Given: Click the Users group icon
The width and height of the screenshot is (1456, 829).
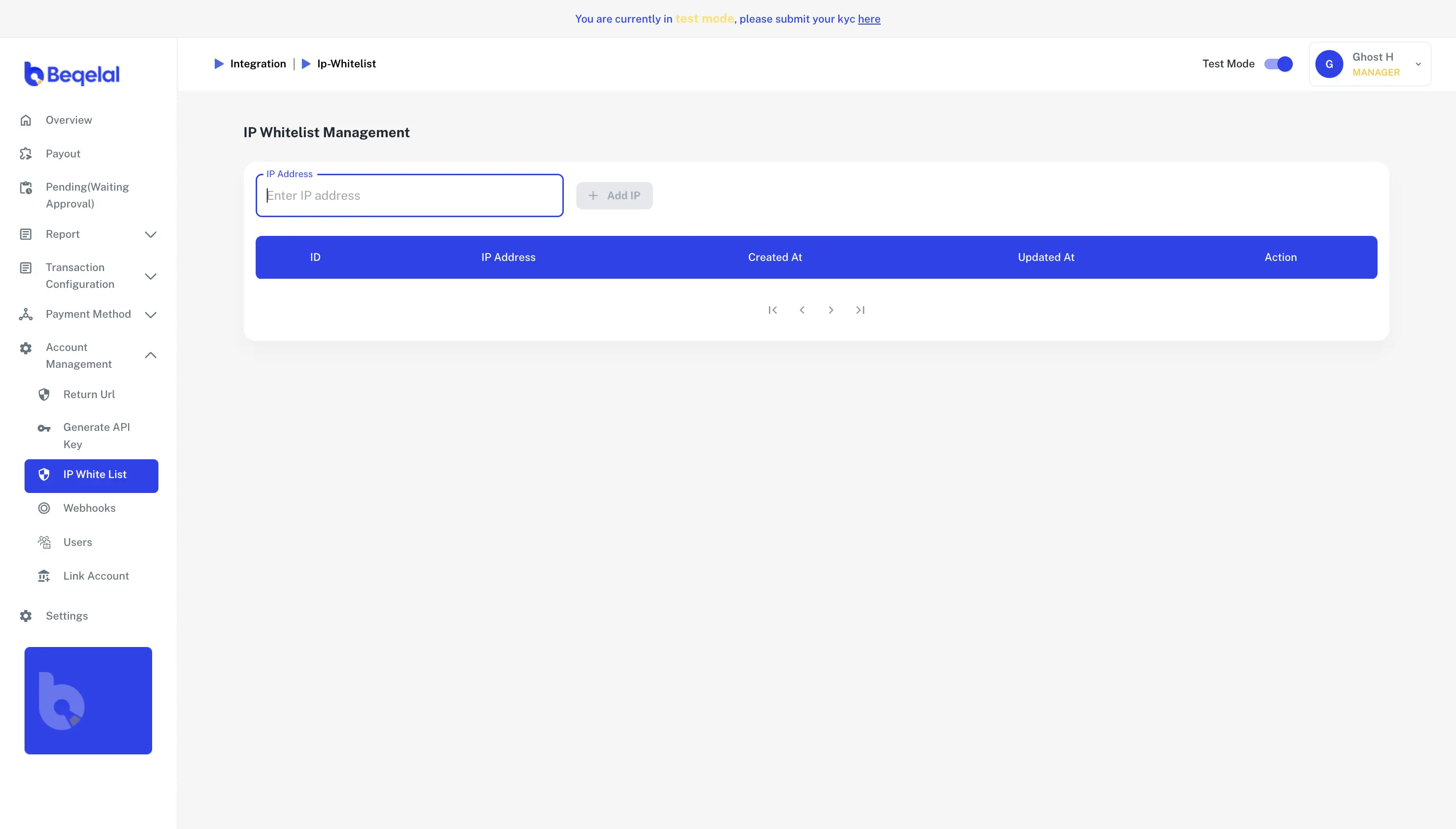Looking at the screenshot, I should click(x=44, y=542).
